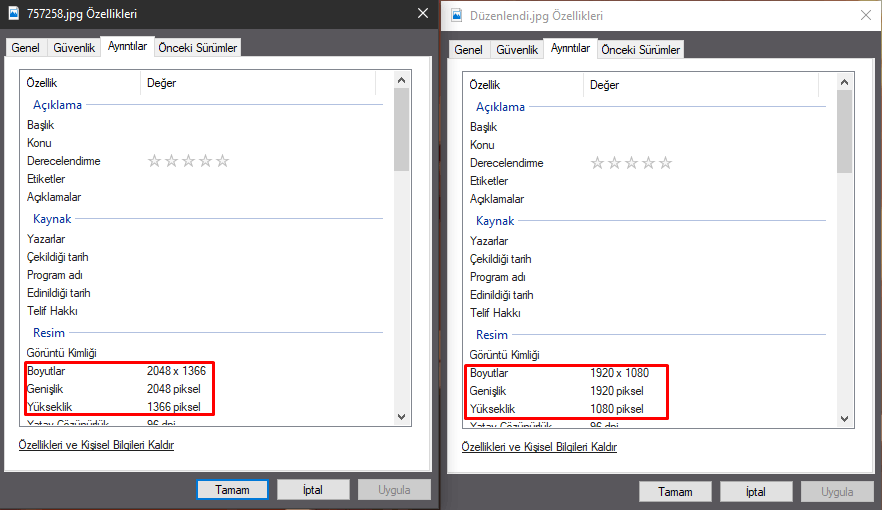Select Genişlik value 2048 piksel
The height and width of the screenshot is (510, 882).
tap(174, 389)
